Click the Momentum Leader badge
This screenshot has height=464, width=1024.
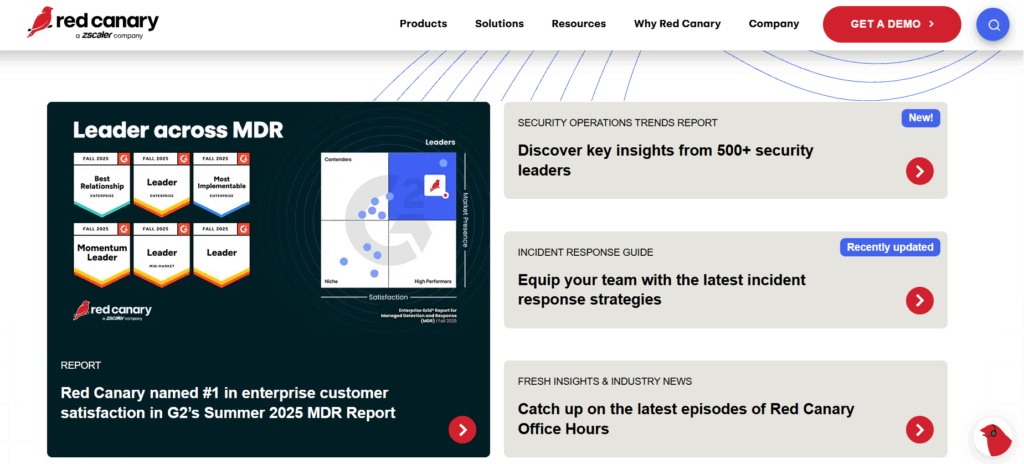pyautogui.click(x=102, y=255)
